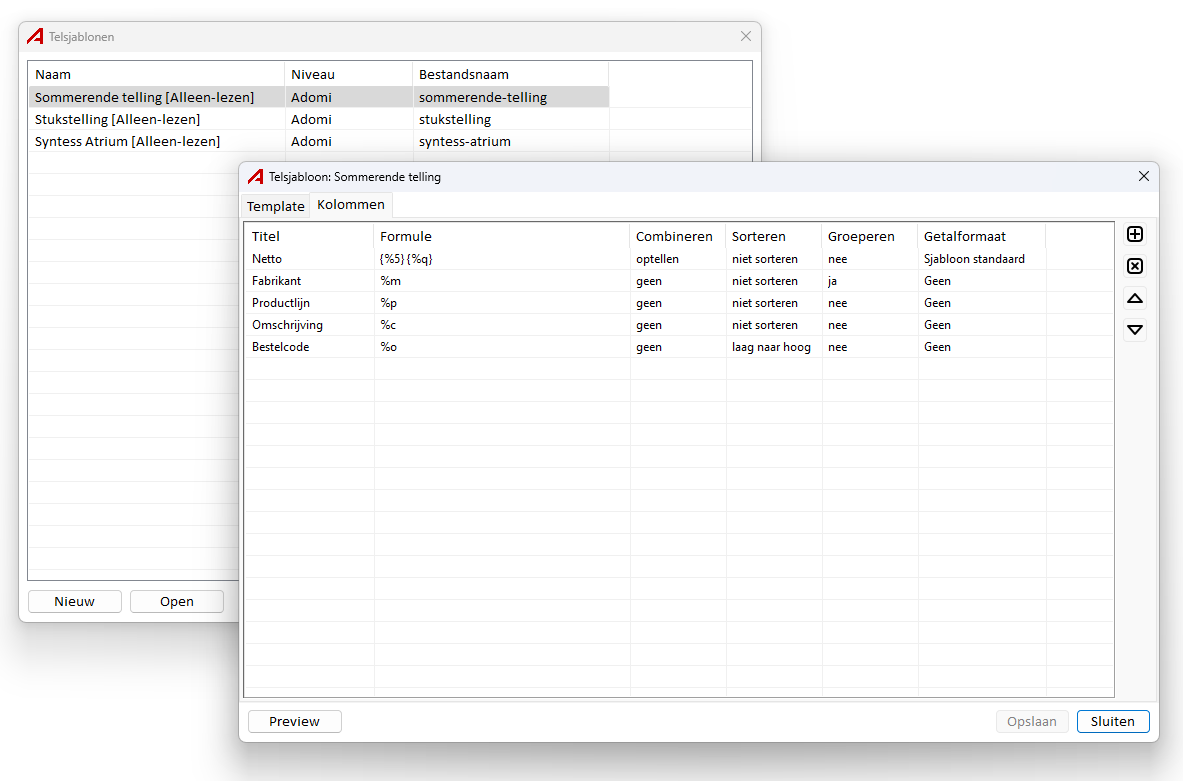The width and height of the screenshot is (1183, 781).
Task: Move column up with triangle icon
Action: point(1135,298)
